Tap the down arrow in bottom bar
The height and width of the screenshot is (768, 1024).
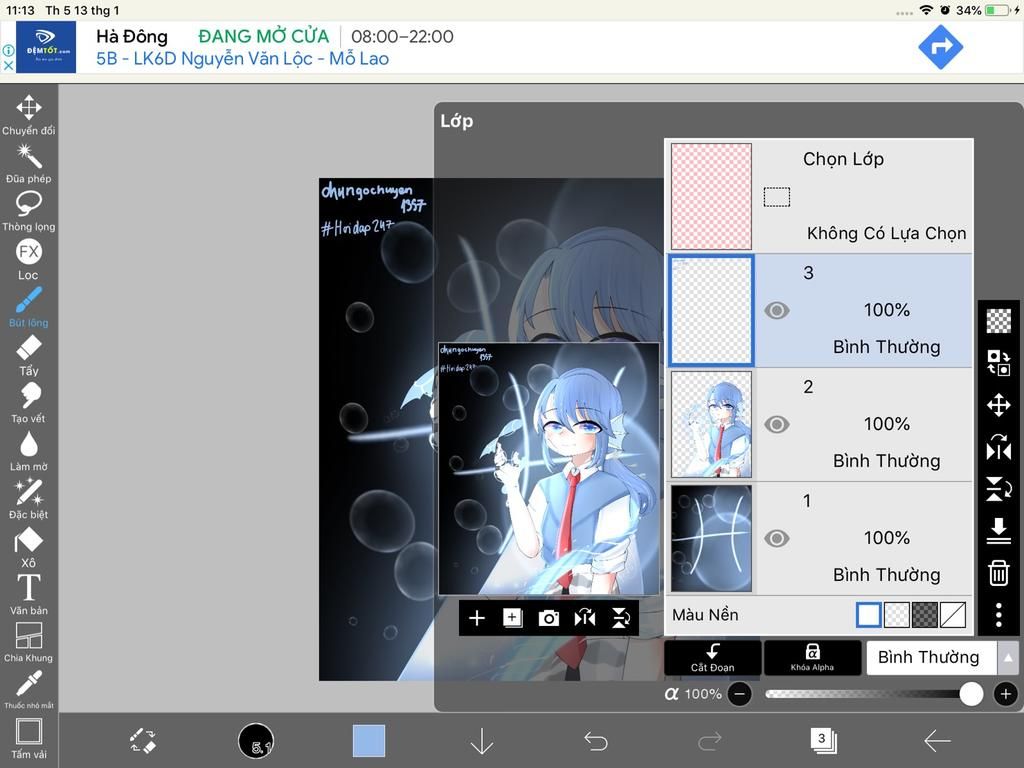482,741
